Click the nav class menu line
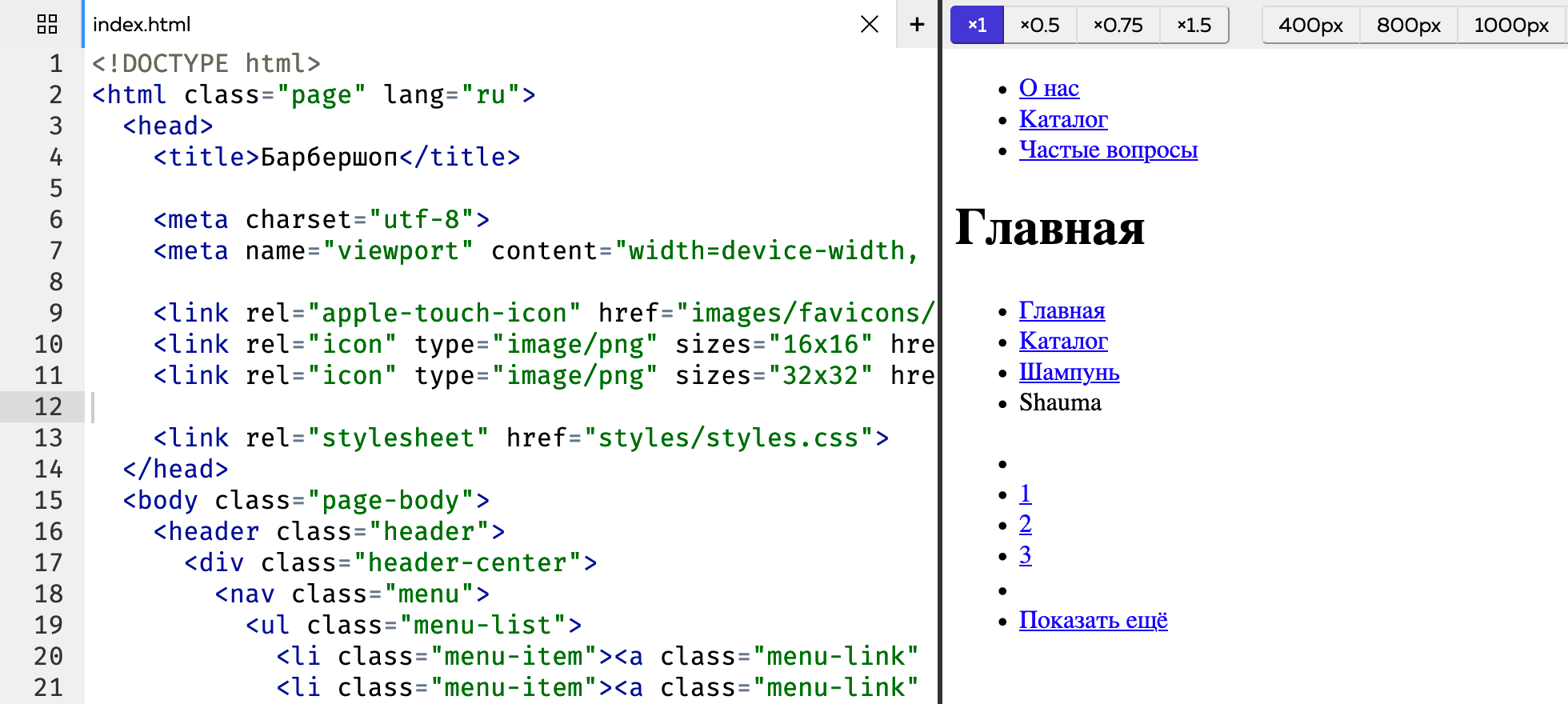 coord(352,594)
